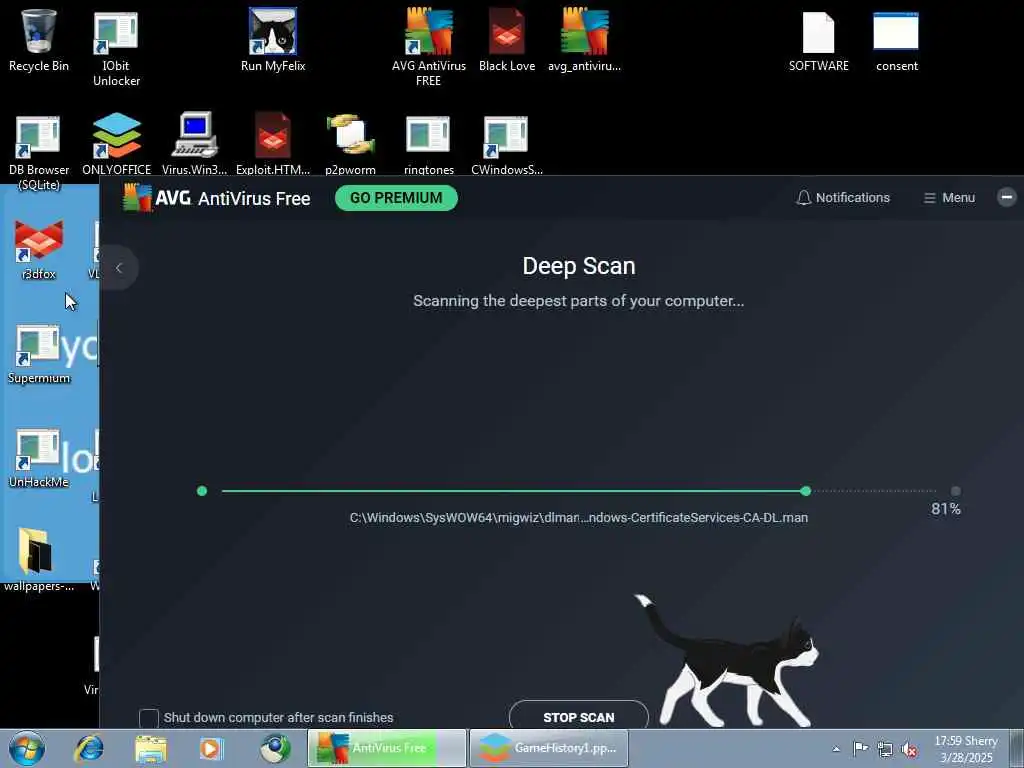Check Shut down computer after scan finishes
The height and width of the screenshot is (768, 1024).
pyautogui.click(x=149, y=718)
